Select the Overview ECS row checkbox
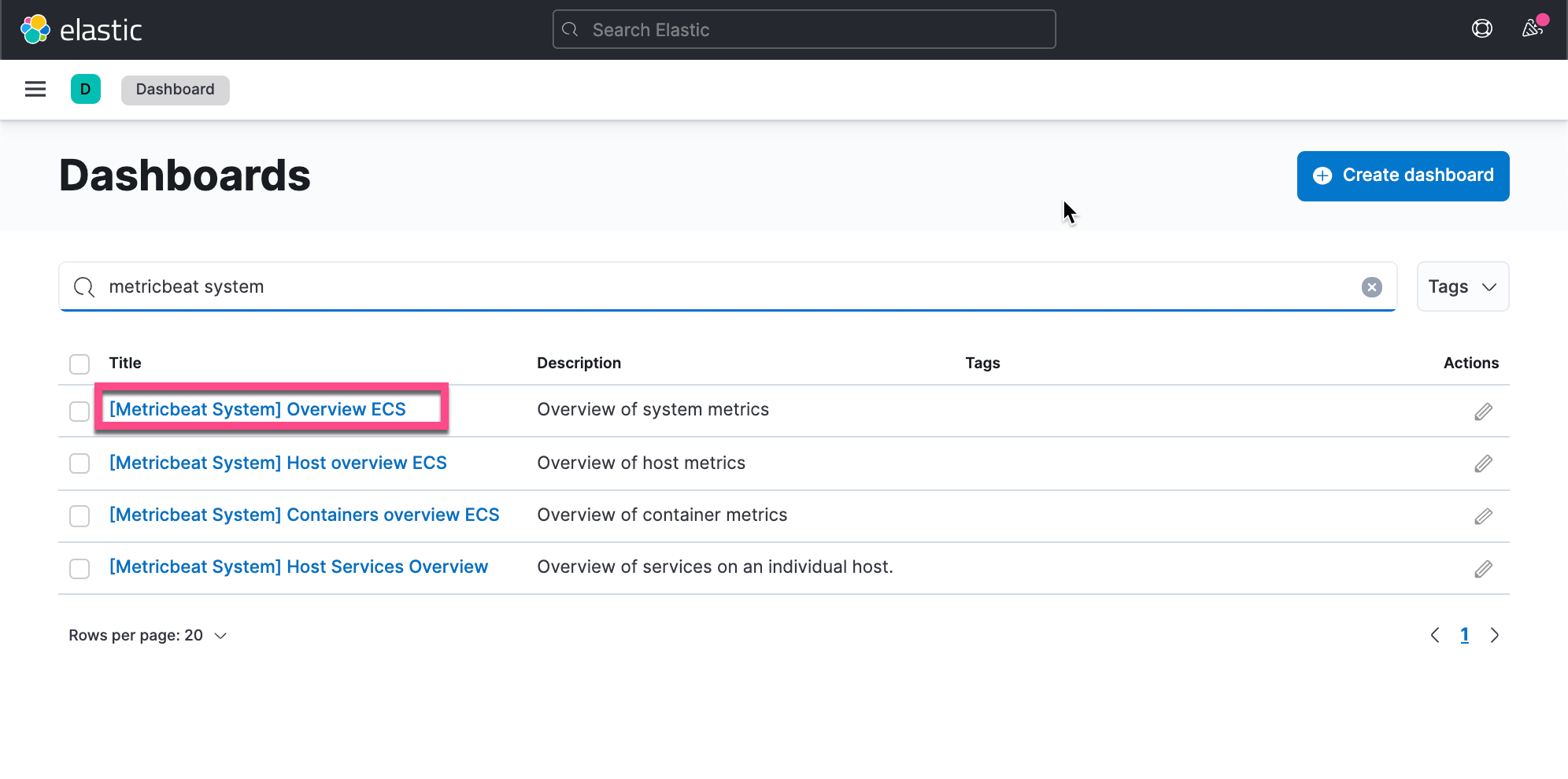Viewport: 1568px width, 779px height. pyautogui.click(x=80, y=412)
